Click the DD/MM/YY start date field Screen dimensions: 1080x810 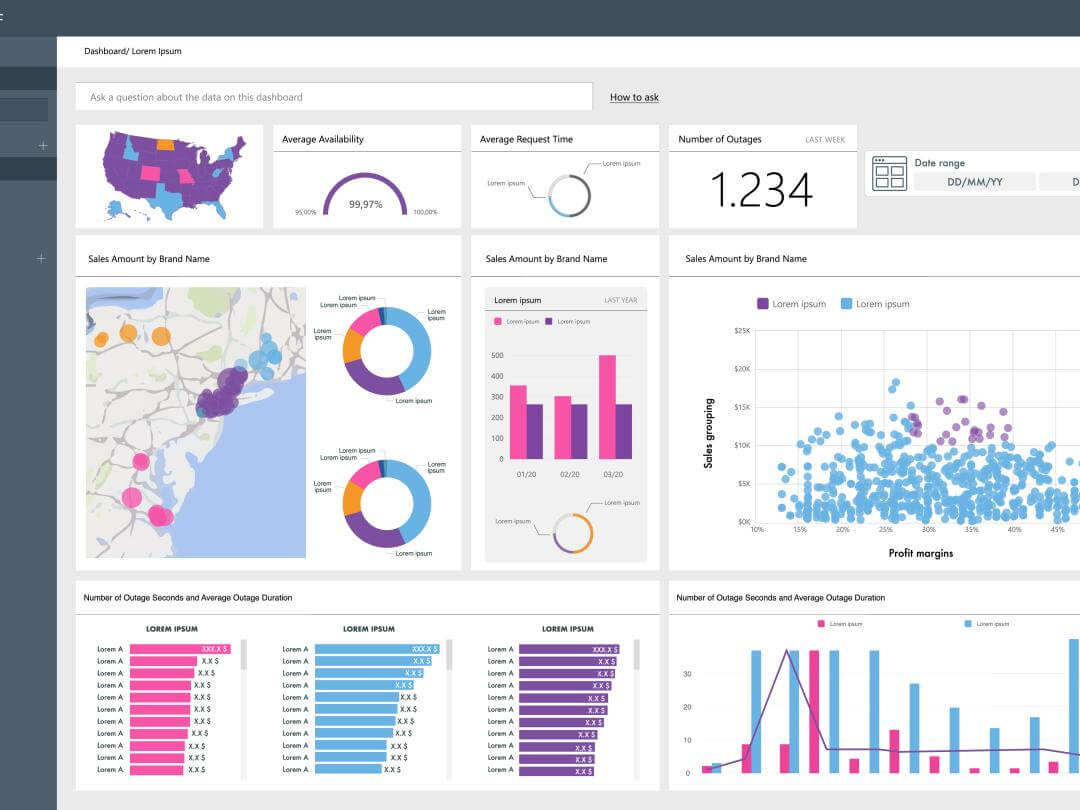tap(975, 182)
